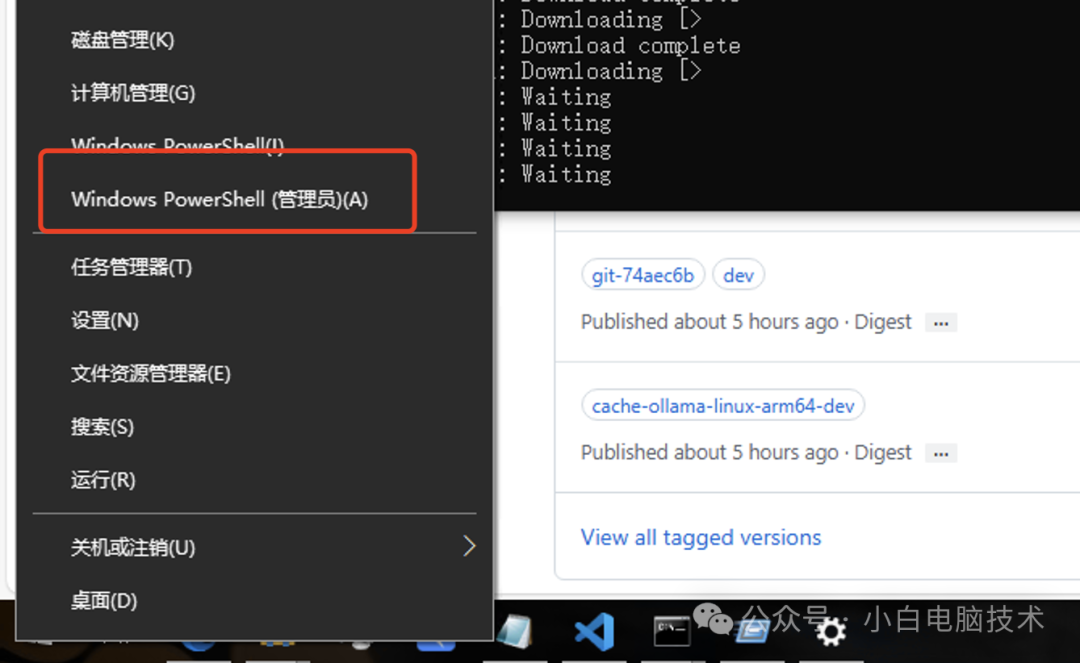Open ellipsis menu for git-74aec6b entry

(x=941, y=323)
